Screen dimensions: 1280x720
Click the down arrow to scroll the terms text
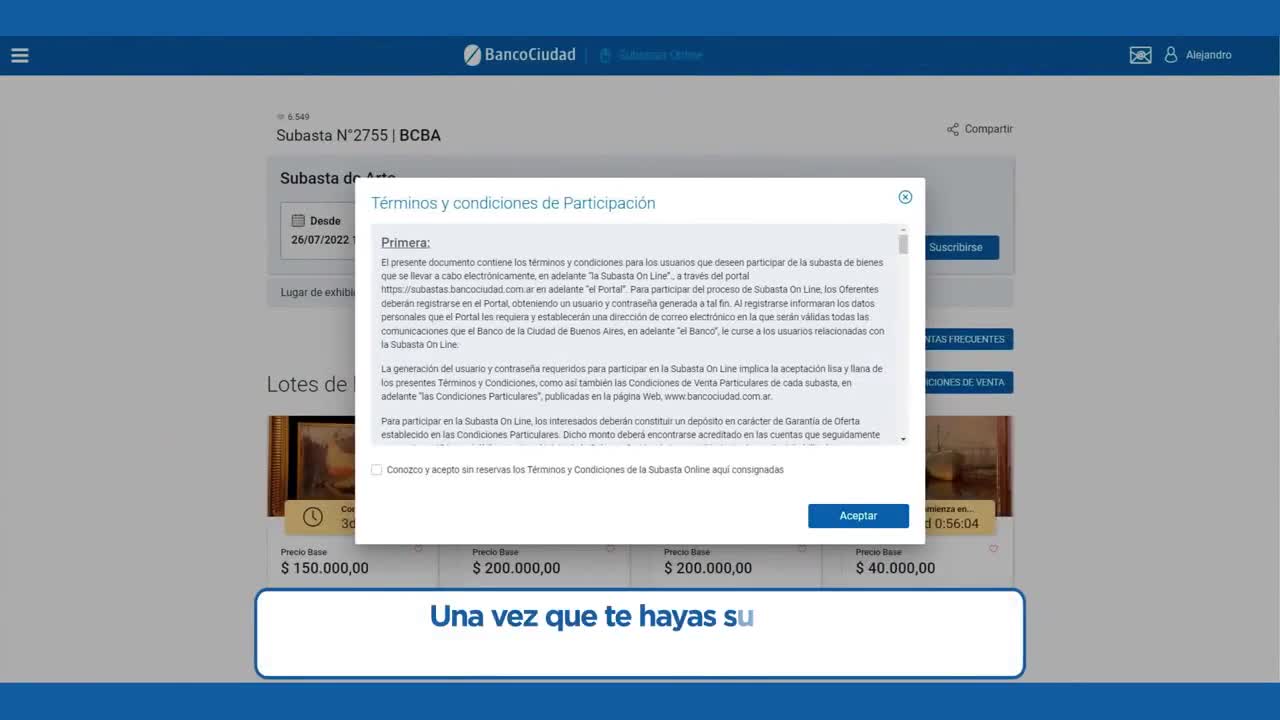[x=902, y=438]
